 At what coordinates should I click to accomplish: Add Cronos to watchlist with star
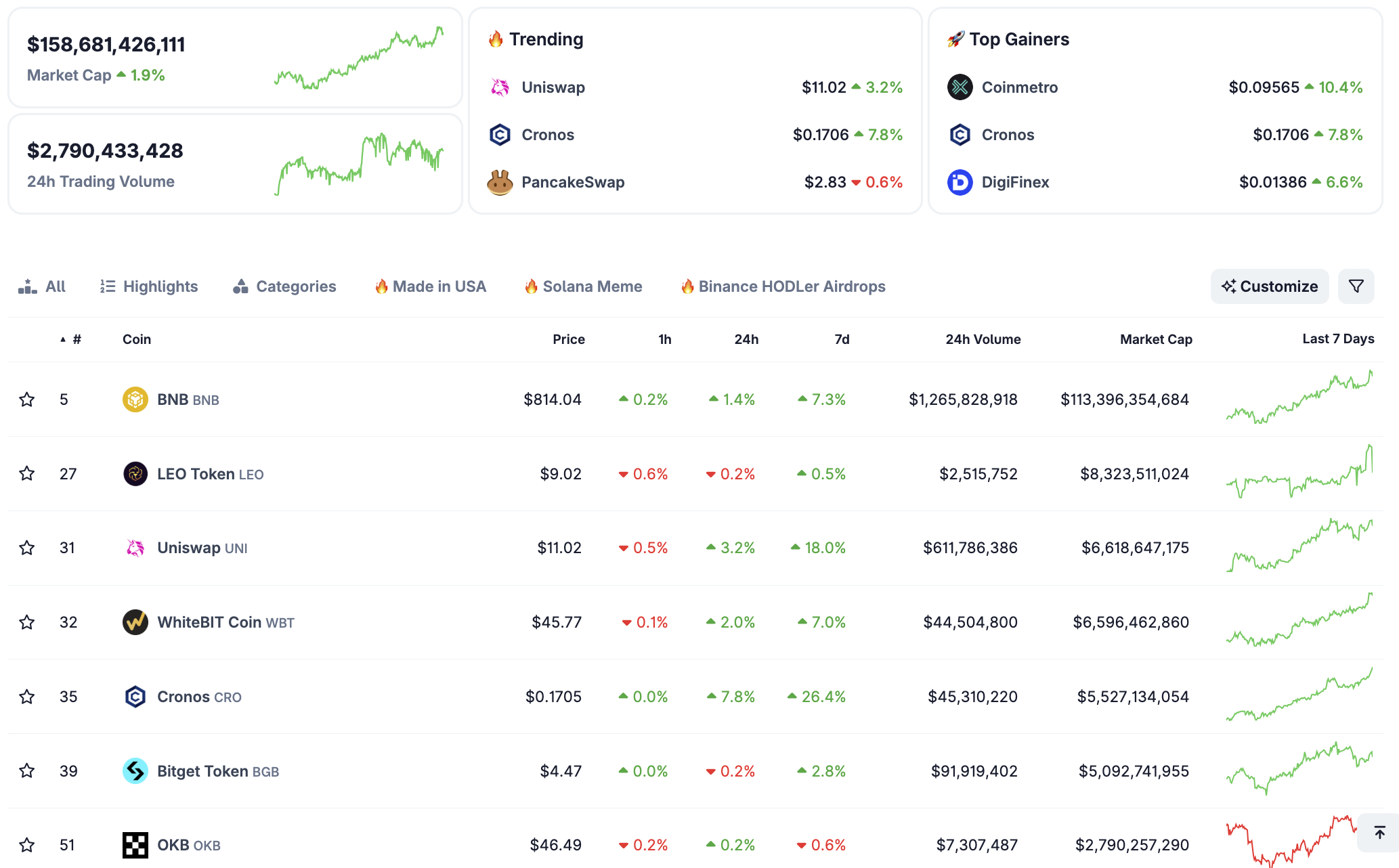click(27, 697)
